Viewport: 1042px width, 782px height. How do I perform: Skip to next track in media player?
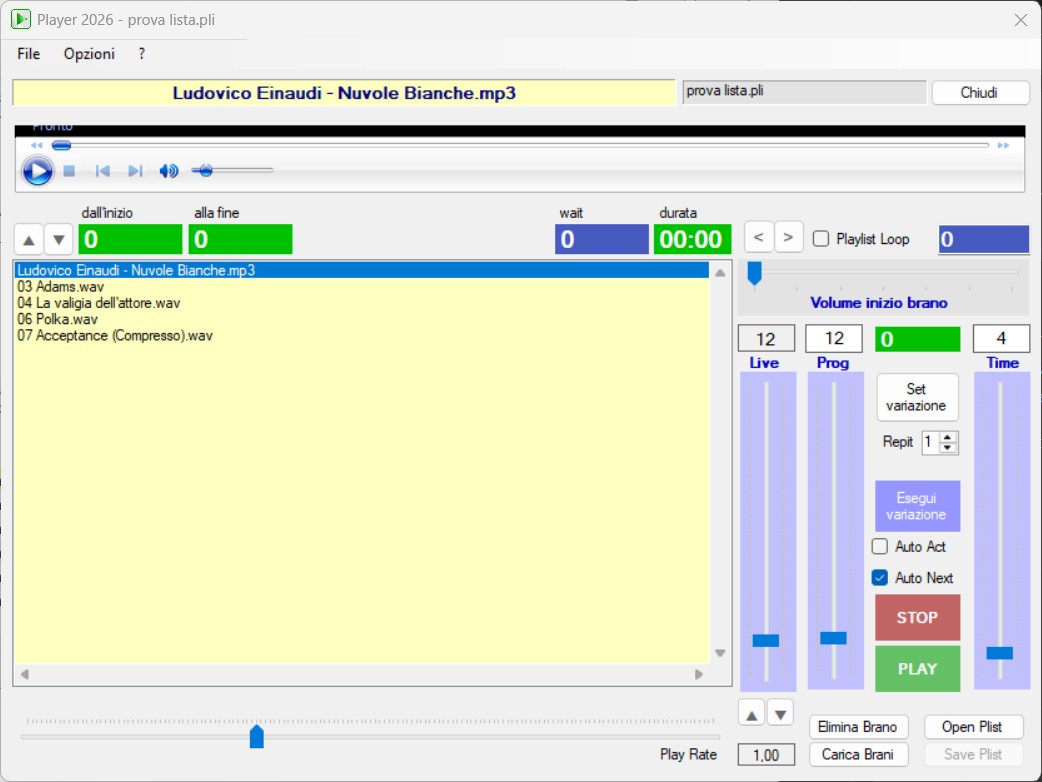pyautogui.click(x=135, y=171)
